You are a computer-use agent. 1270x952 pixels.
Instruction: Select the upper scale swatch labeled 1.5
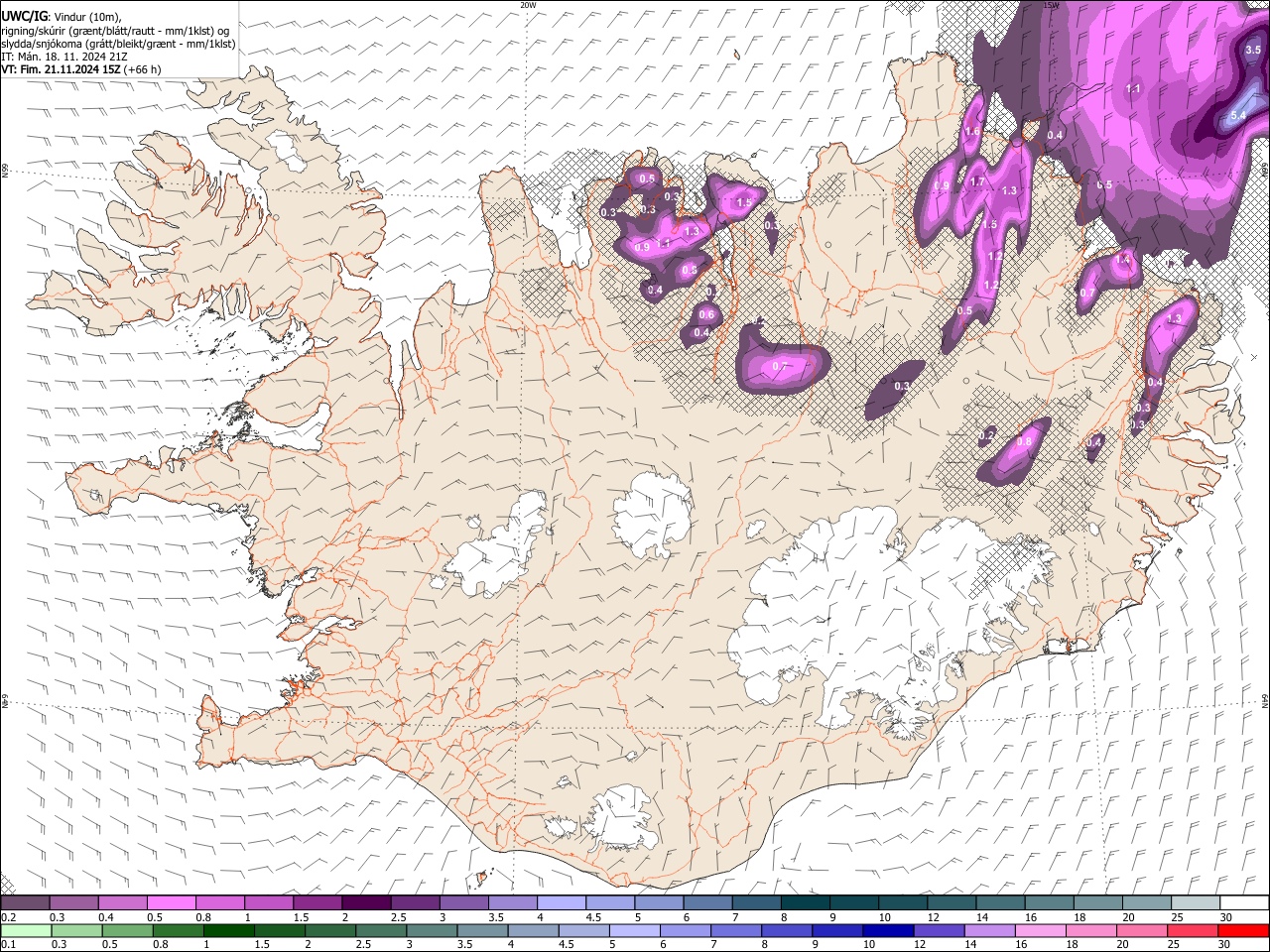[317, 902]
